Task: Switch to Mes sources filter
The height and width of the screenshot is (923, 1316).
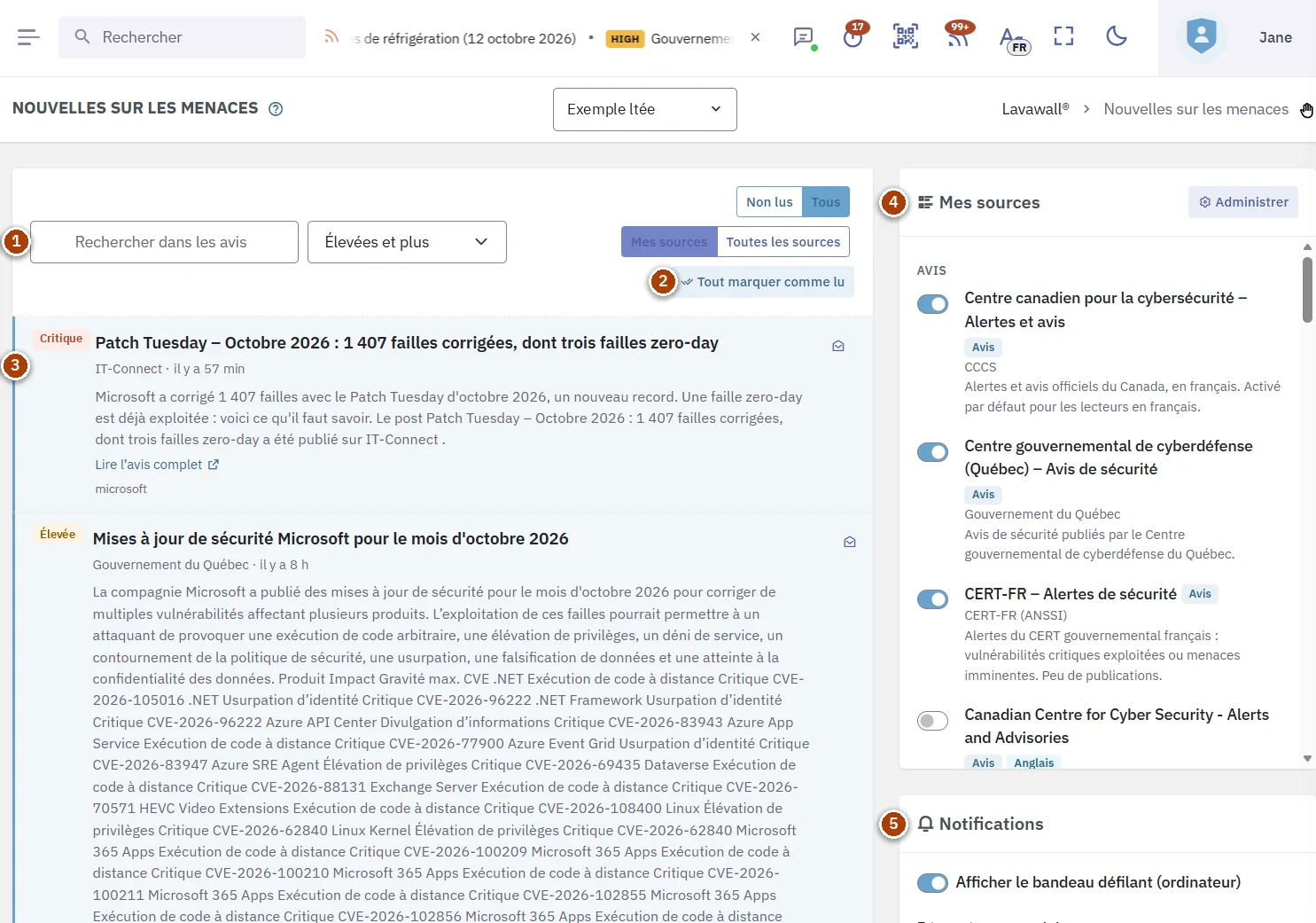Action: click(x=669, y=242)
